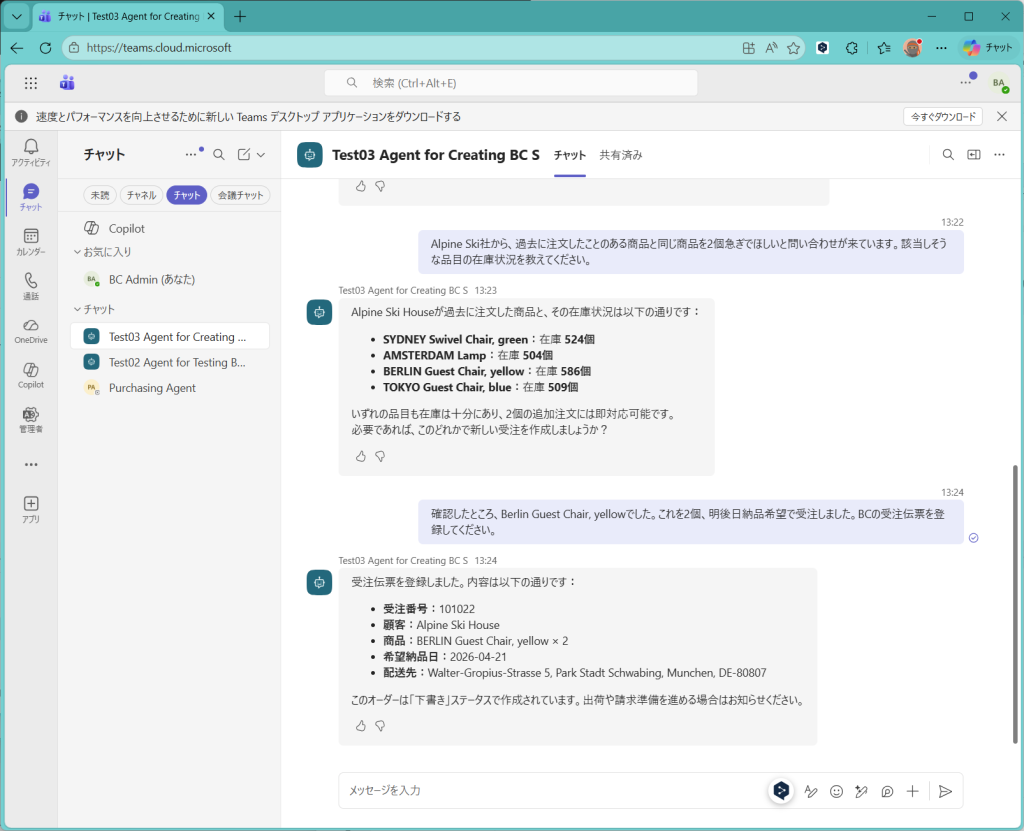This screenshot has width=1024, height=831.
Task: Thumbs up the order 101022 reply
Action: 361,726
